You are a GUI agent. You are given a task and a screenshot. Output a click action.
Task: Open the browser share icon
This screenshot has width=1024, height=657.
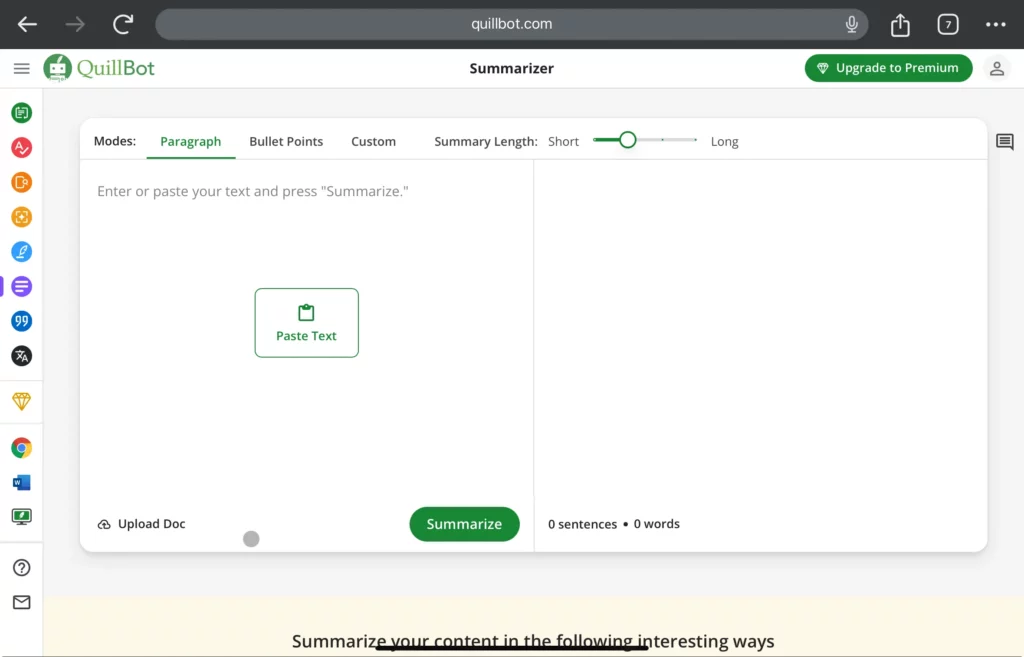900,24
